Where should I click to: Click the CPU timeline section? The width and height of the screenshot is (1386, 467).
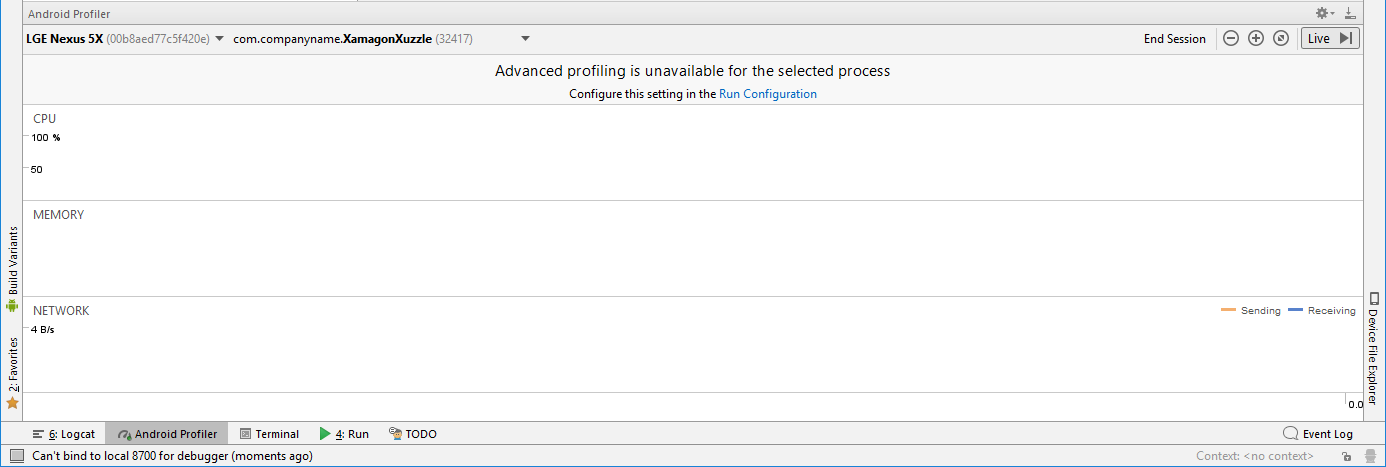(x=693, y=152)
